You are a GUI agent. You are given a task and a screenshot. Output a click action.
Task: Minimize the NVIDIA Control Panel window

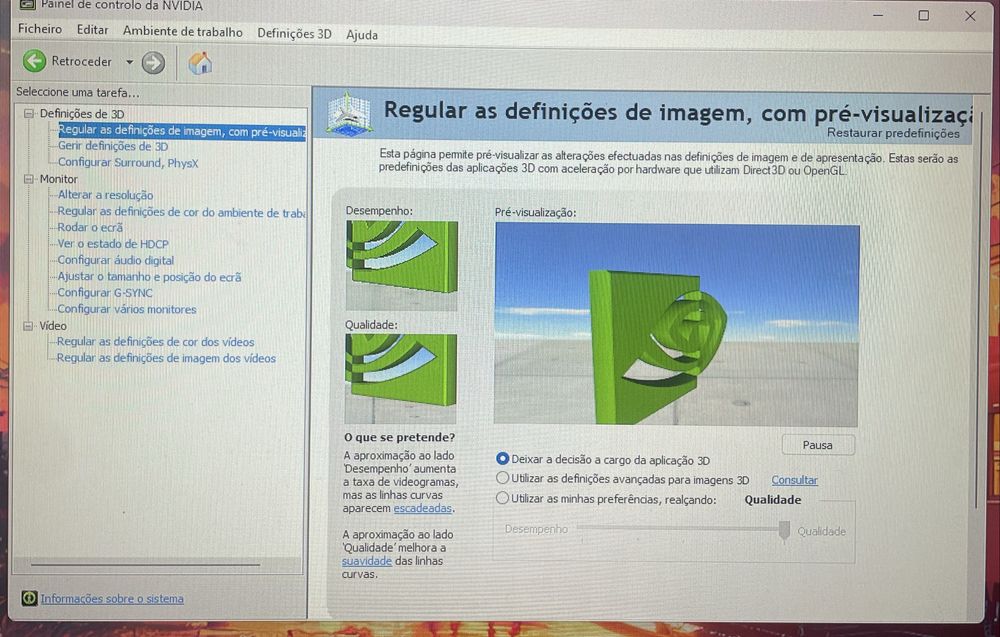878,15
